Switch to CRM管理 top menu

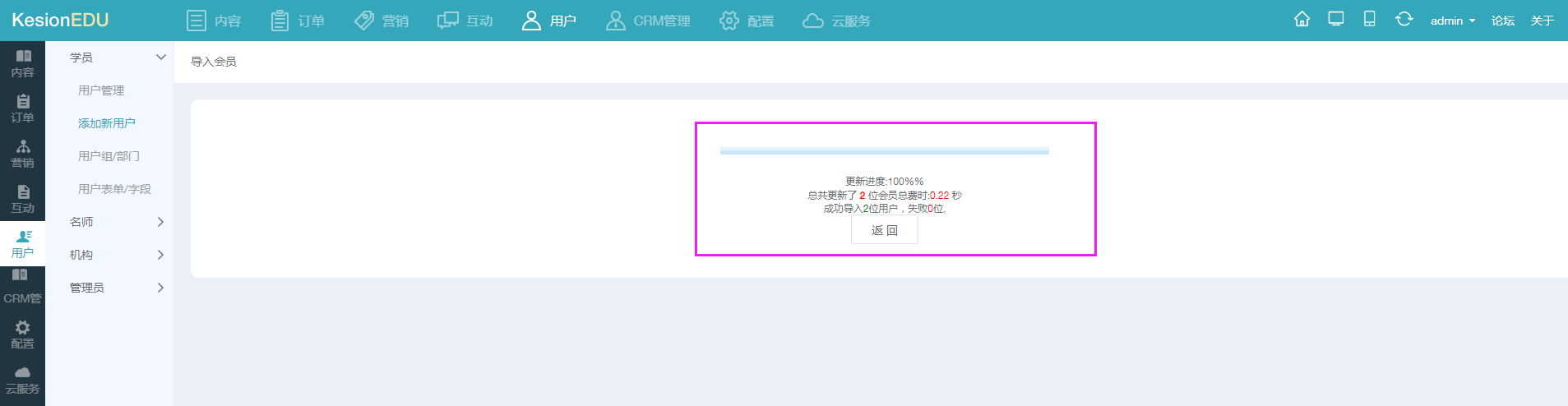coord(648,21)
